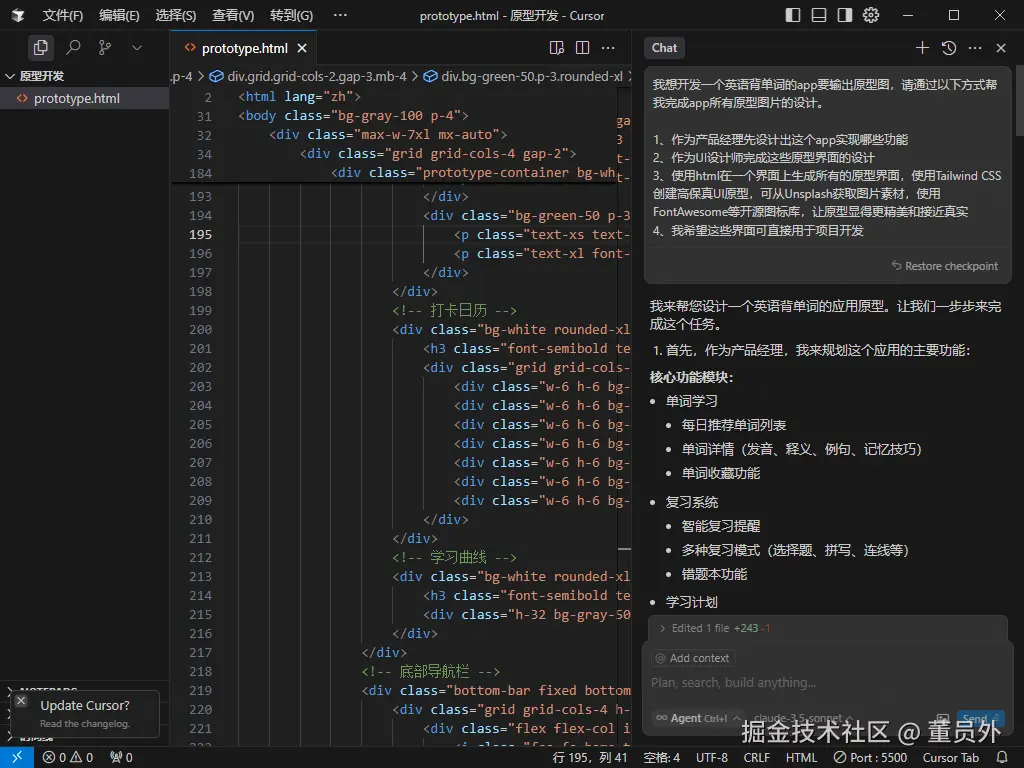This screenshot has width=1024, height=768.
Task: Open the Search magnifier icon
Action: tap(73, 48)
